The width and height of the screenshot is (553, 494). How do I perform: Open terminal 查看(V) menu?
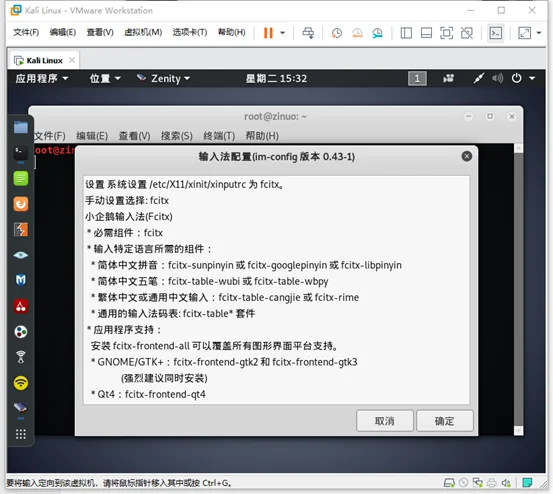tap(134, 136)
